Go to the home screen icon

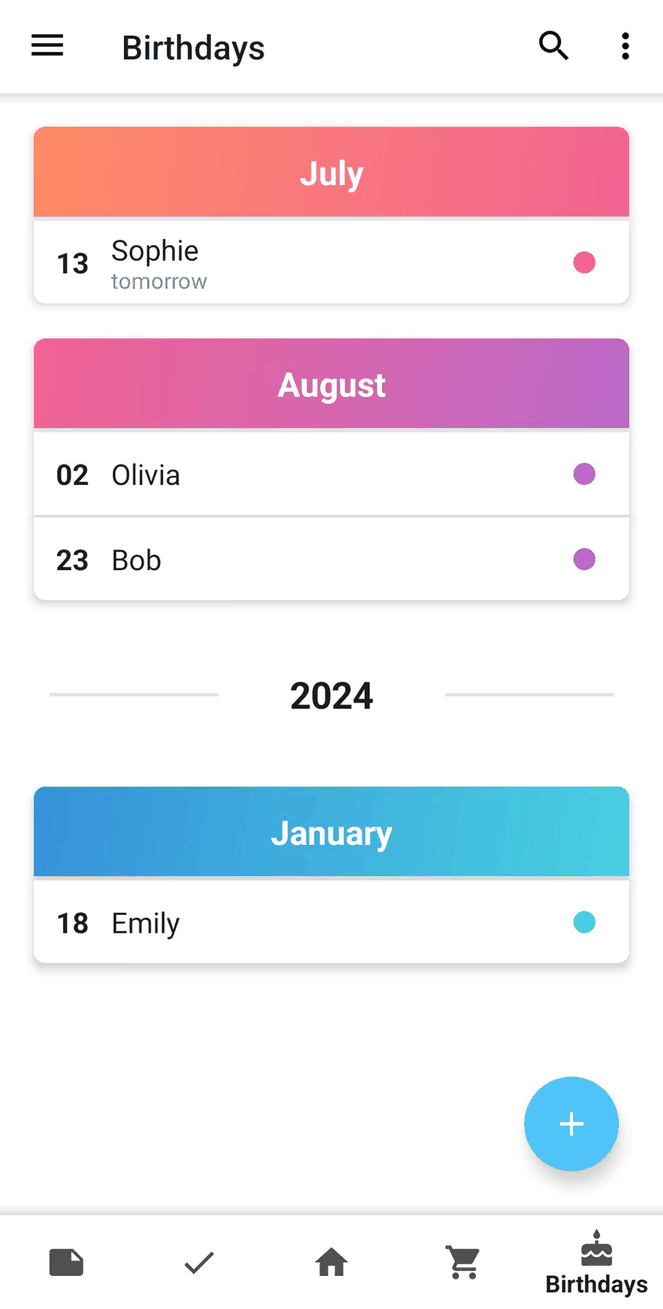[x=331, y=1262]
